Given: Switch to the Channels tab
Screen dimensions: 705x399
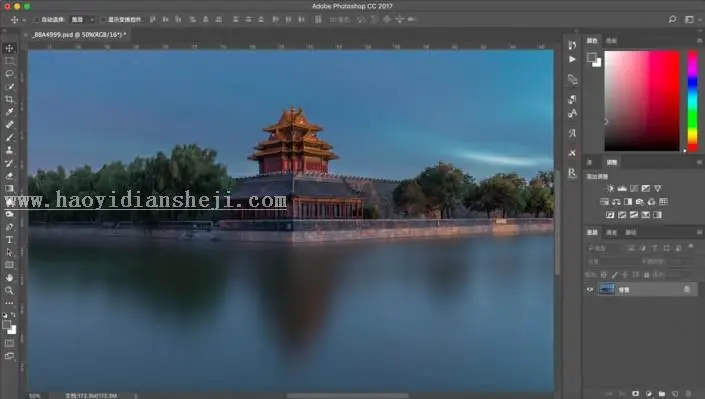Looking at the screenshot, I should [x=611, y=233].
